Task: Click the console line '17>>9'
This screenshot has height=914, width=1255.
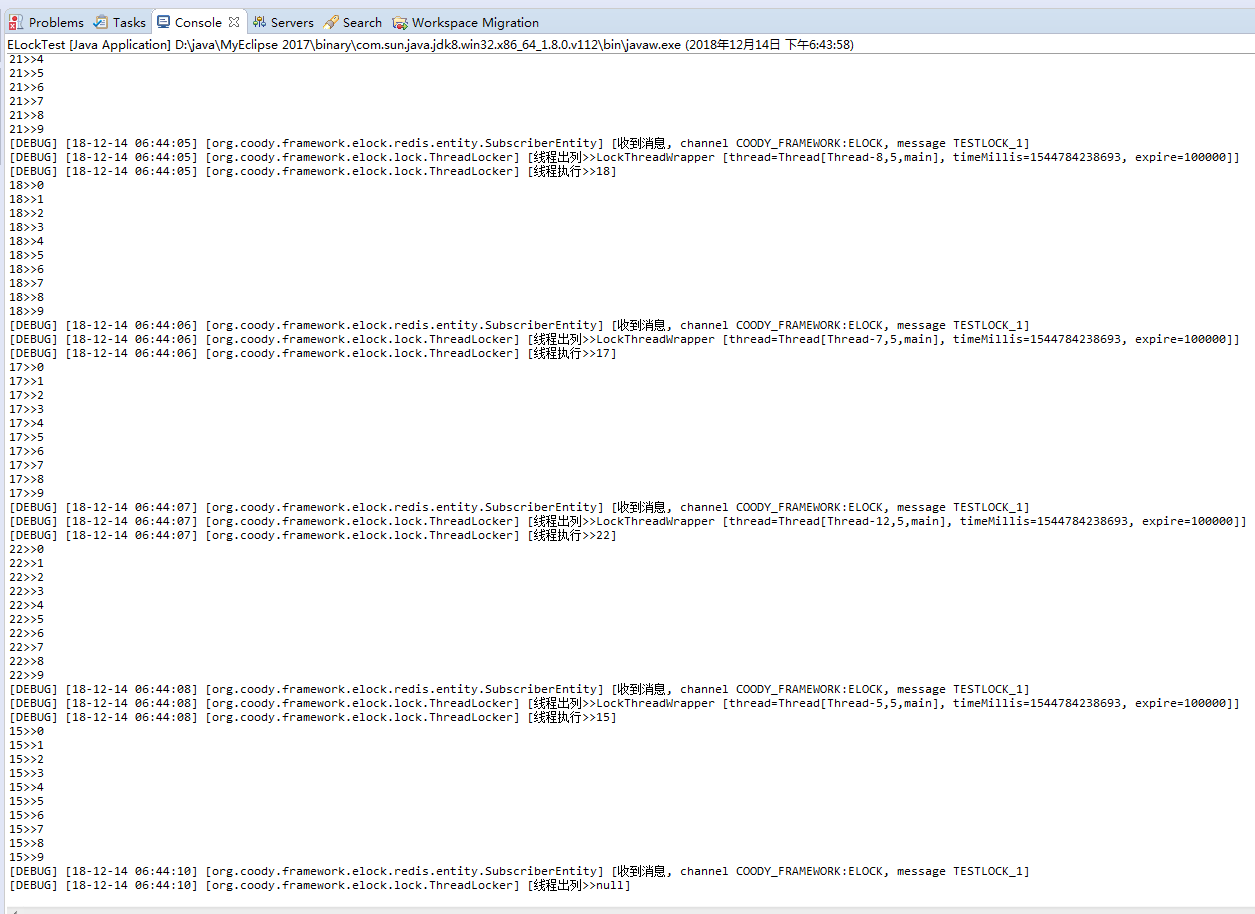Action: click(x=26, y=493)
